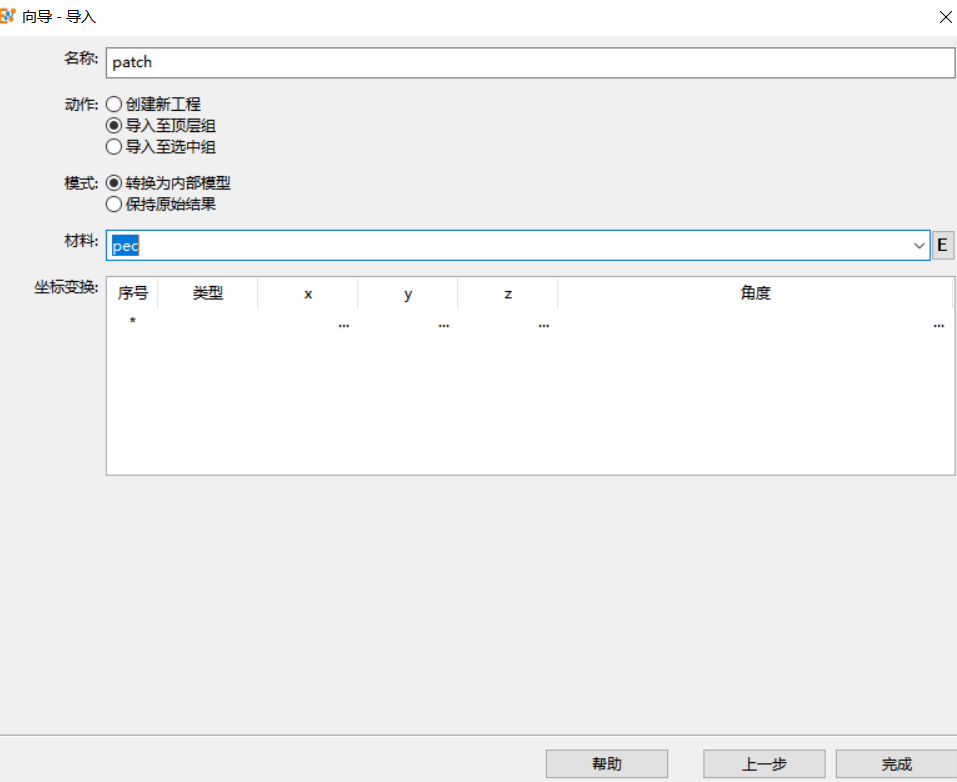Click the 序号 column header
This screenshot has width=957, height=782.
(x=132, y=294)
